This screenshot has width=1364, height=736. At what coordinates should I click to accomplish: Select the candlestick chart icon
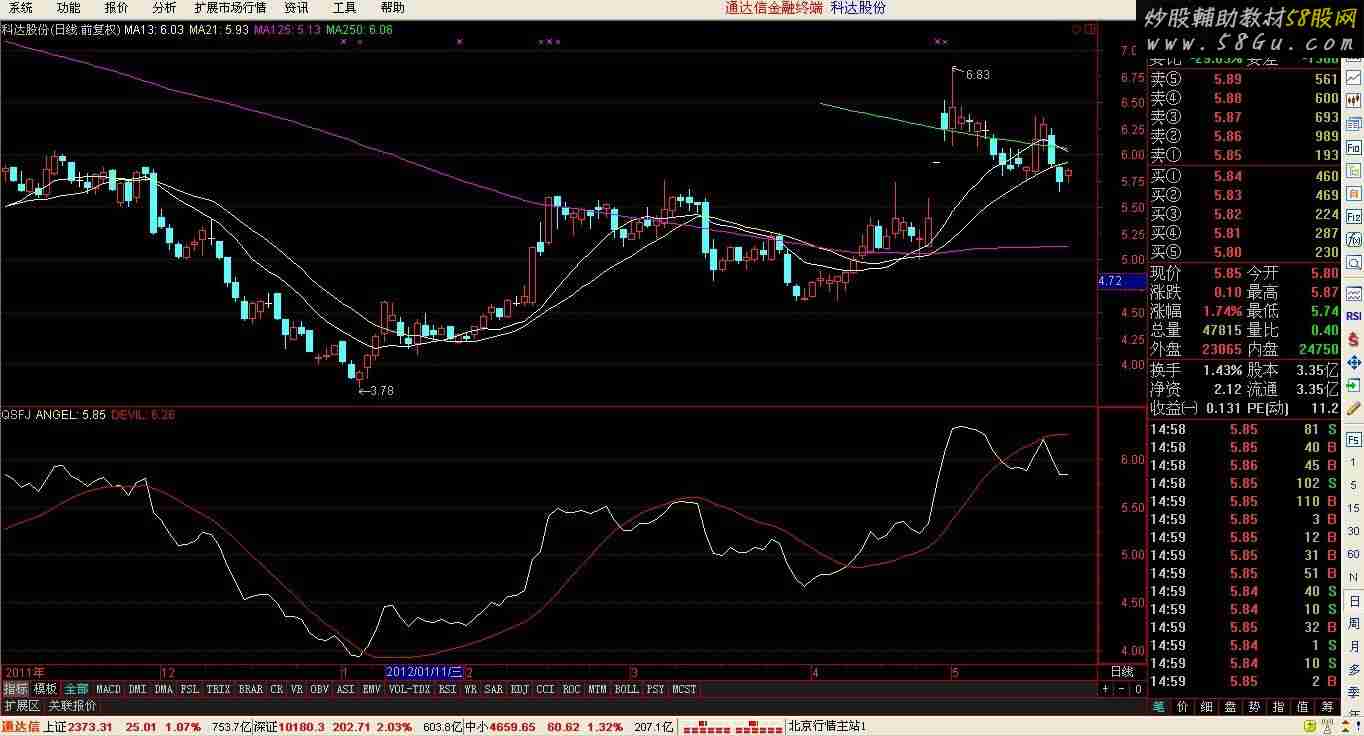tap(1354, 100)
